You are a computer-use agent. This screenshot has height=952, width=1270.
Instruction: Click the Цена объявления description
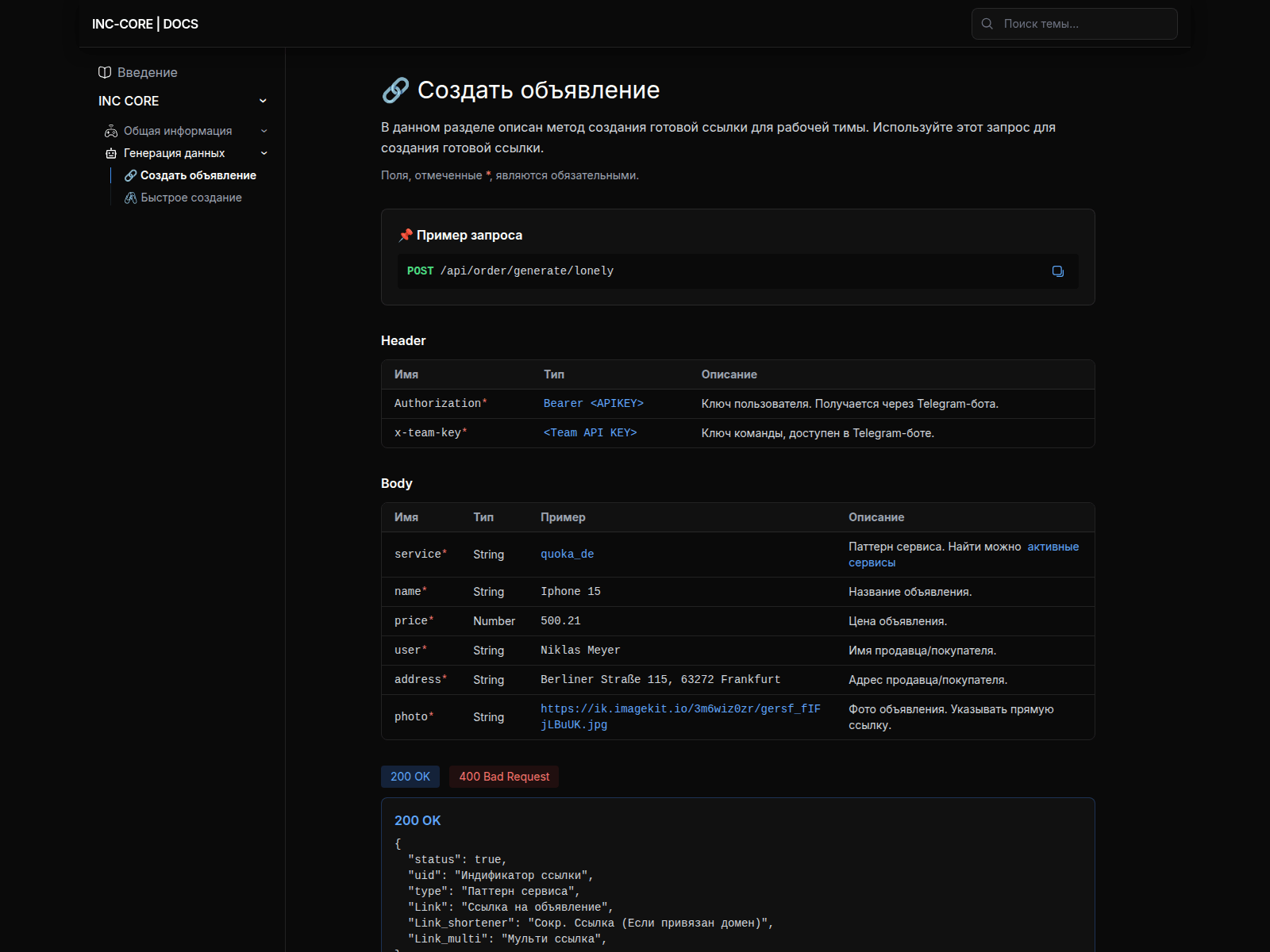pyautogui.click(x=898, y=621)
